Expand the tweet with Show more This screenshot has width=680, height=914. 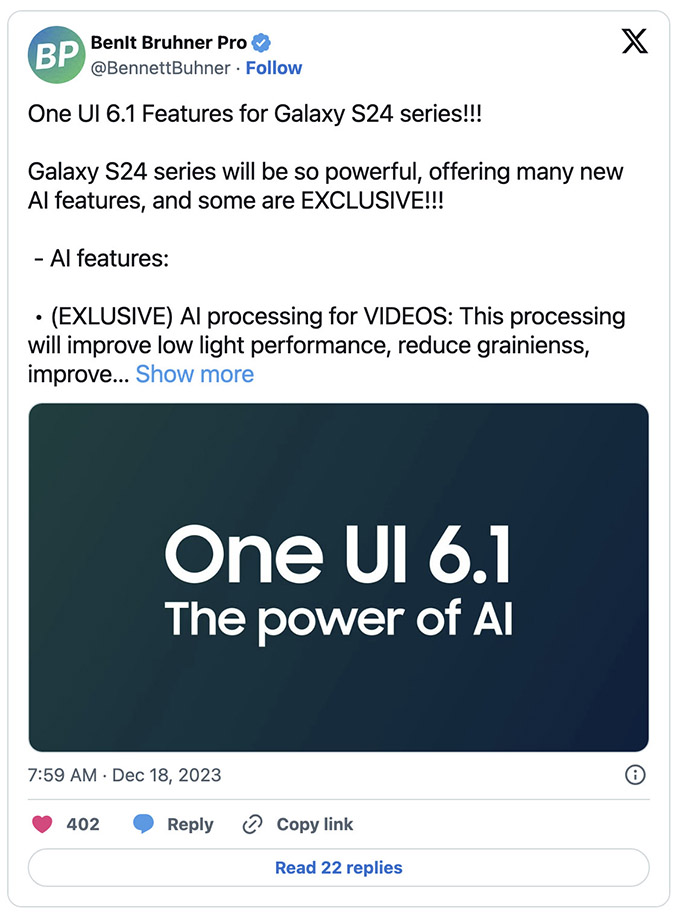coord(195,374)
